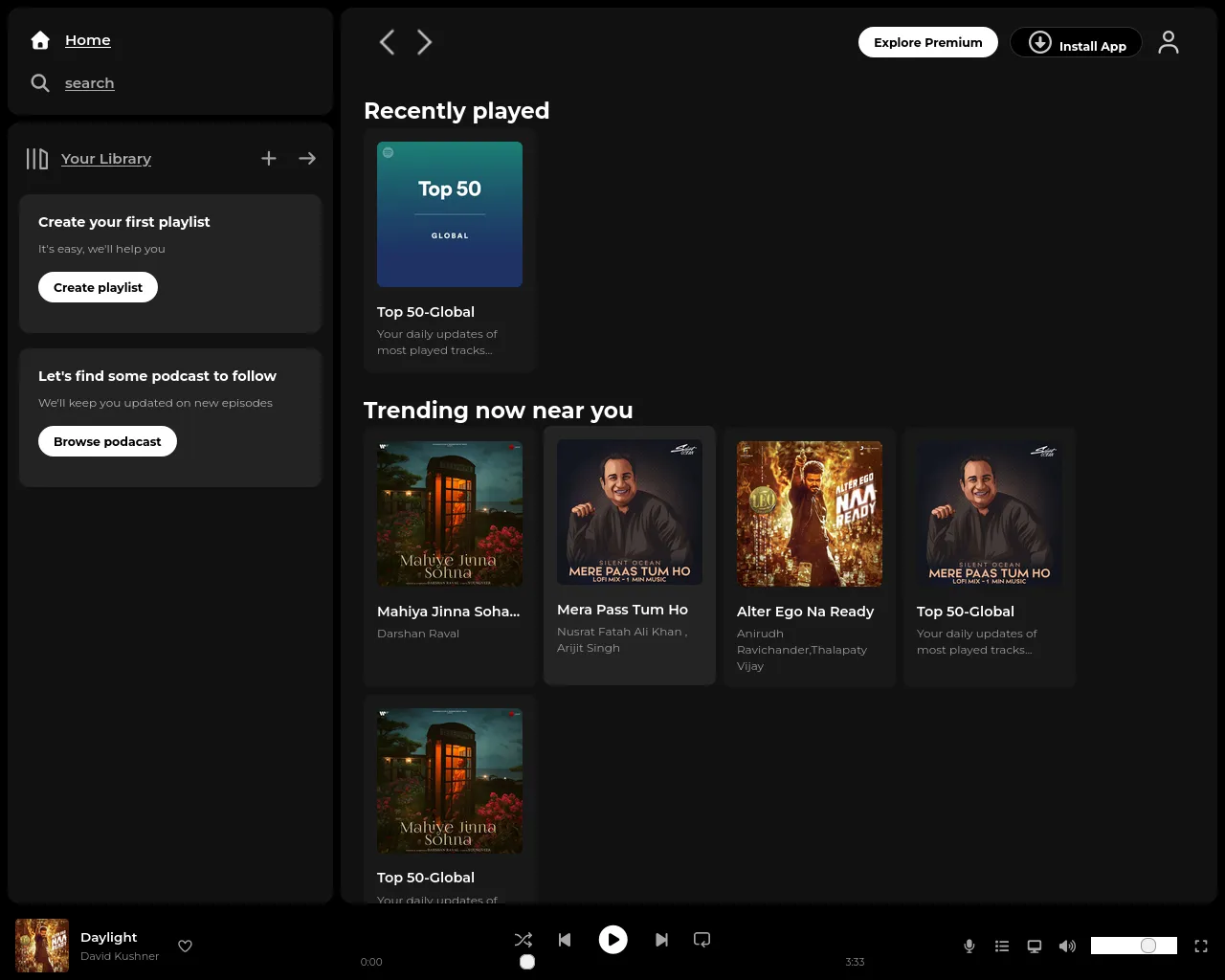
Task: Click the Your Library stacked-books icon
Action: (37, 159)
